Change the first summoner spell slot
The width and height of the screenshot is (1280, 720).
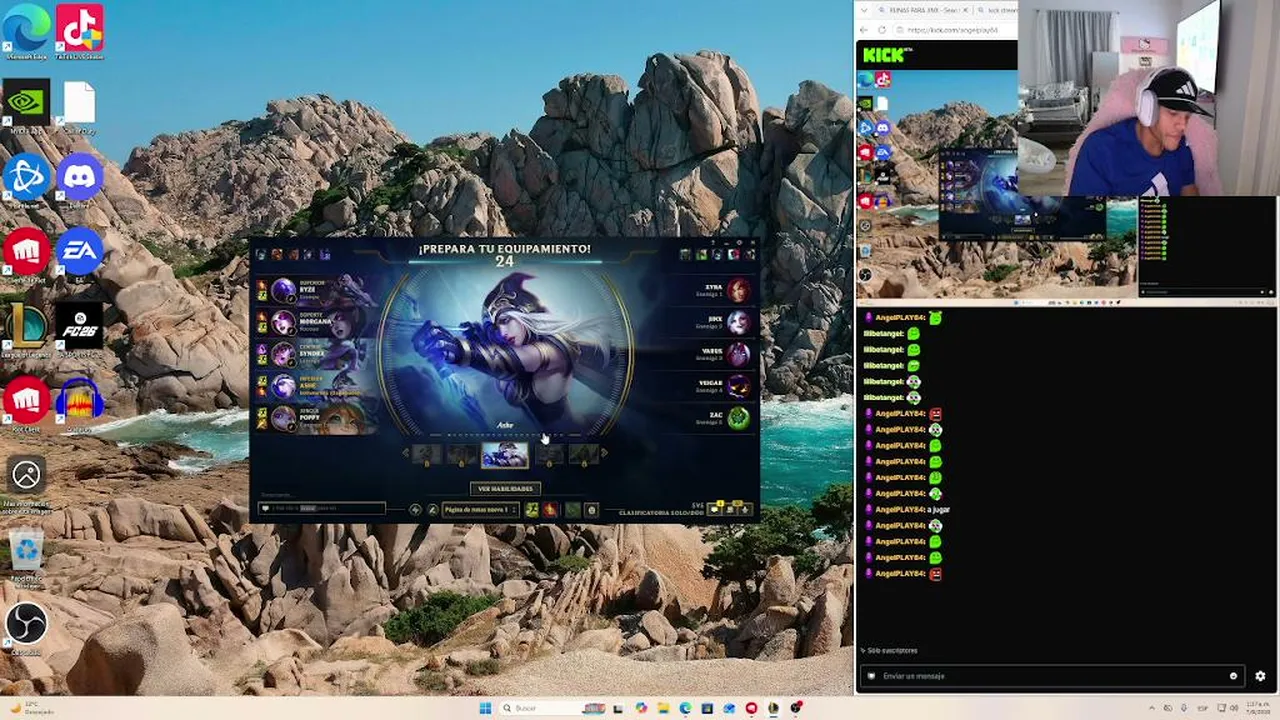pyautogui.click(x=532, y=510)
